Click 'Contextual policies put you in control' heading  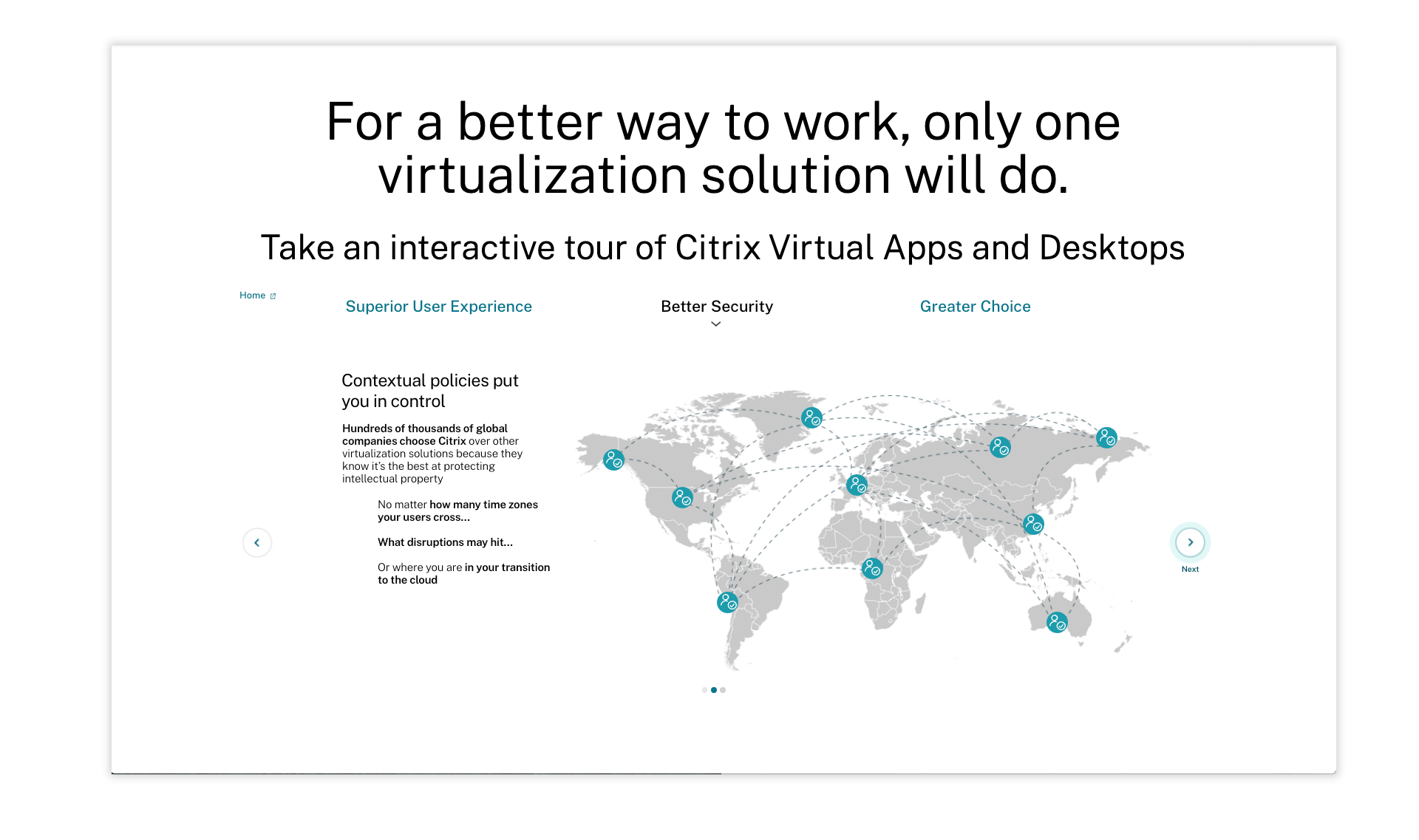coord(430,391)
